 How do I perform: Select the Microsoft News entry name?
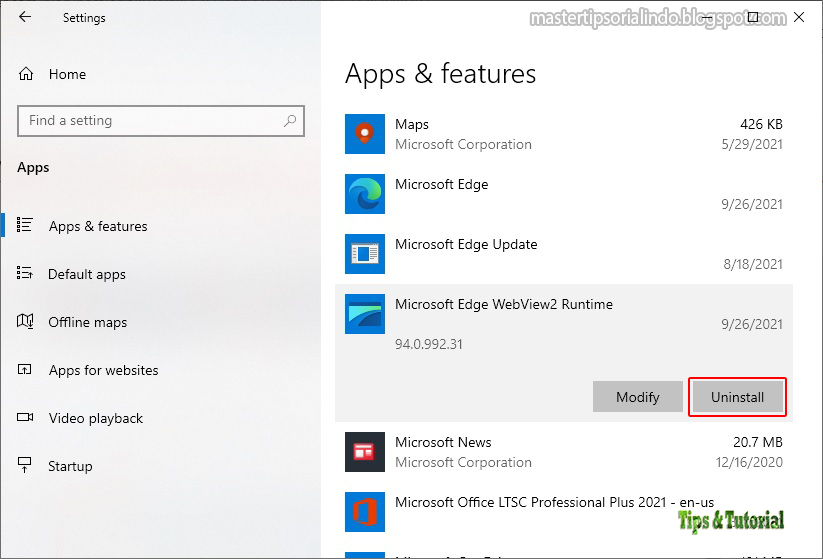pos(443,442)
